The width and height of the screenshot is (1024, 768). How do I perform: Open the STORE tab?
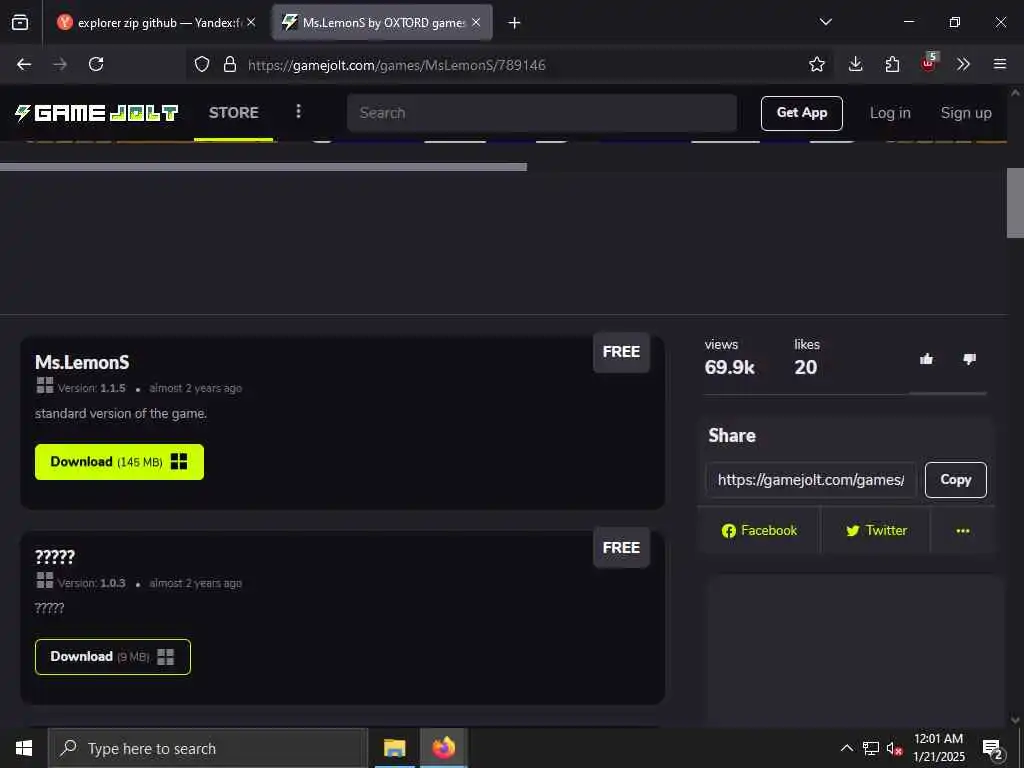(x=233, y=113)
